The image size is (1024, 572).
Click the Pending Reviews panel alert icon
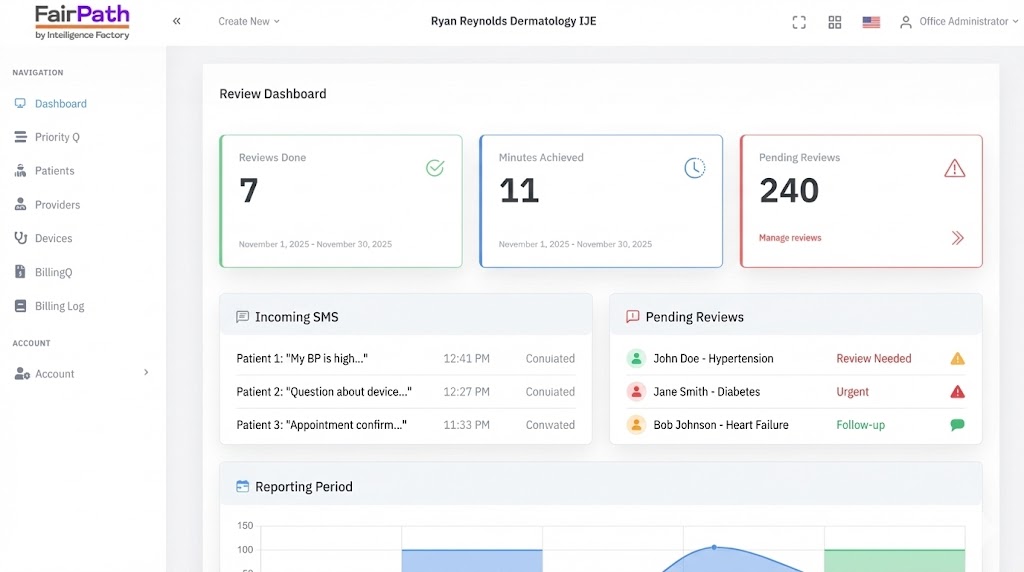pos(632,317)
